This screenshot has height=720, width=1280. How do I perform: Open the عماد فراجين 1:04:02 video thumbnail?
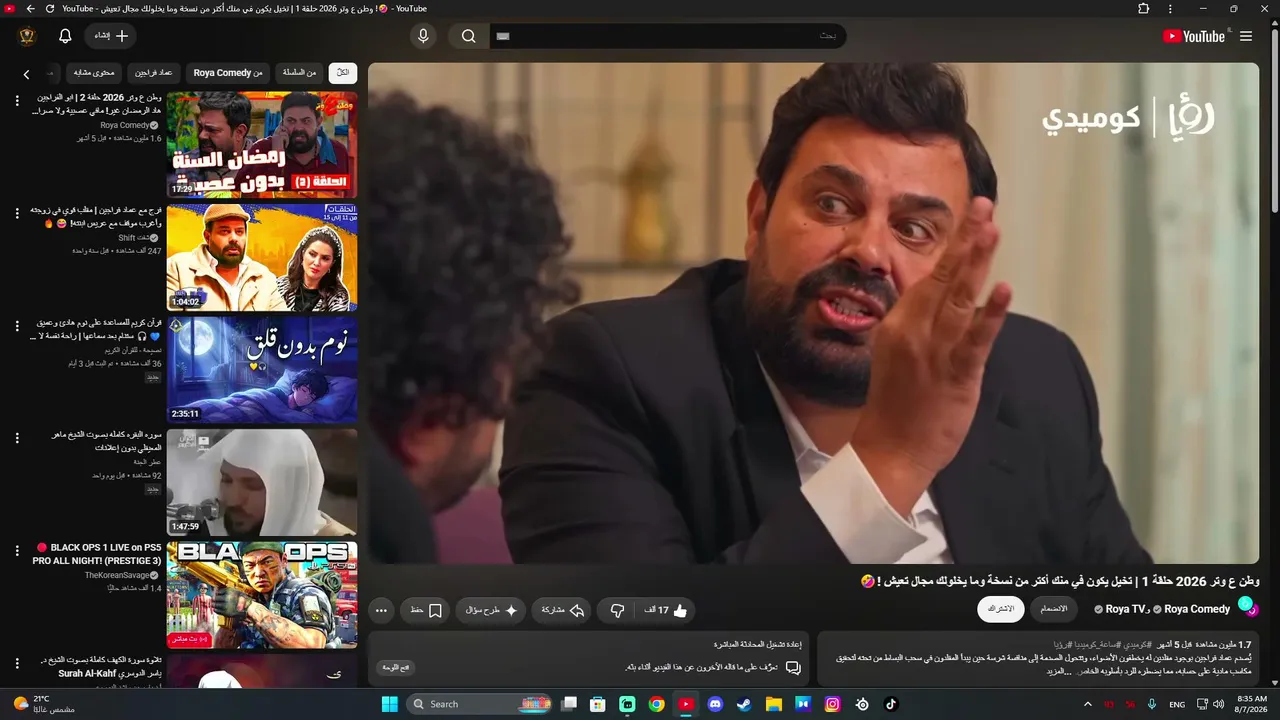tap(262, 258)
